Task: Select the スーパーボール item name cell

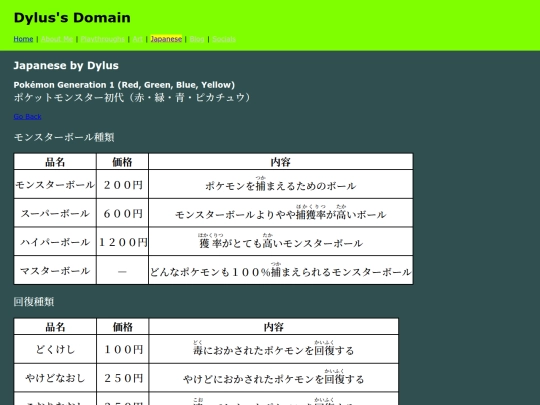Action: pos(55,213)
